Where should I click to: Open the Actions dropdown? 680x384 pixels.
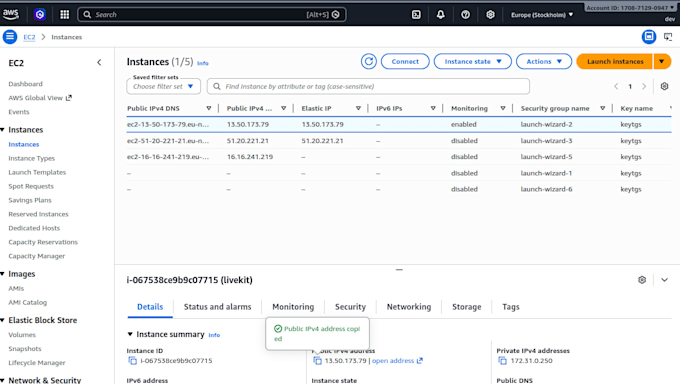click(x=544, y=62)
